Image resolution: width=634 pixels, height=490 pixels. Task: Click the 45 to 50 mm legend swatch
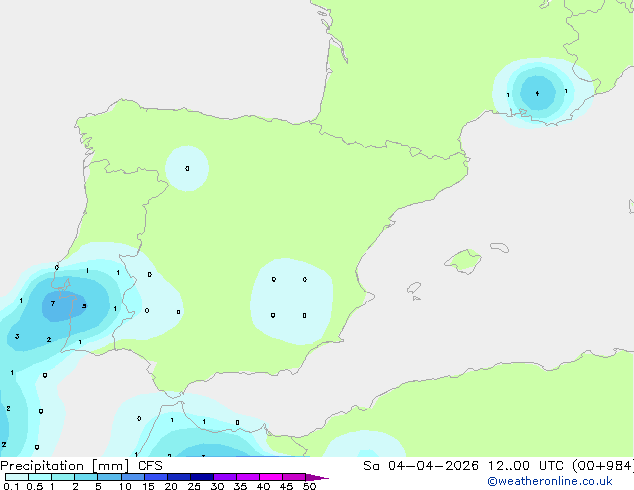tap(294, 477)
